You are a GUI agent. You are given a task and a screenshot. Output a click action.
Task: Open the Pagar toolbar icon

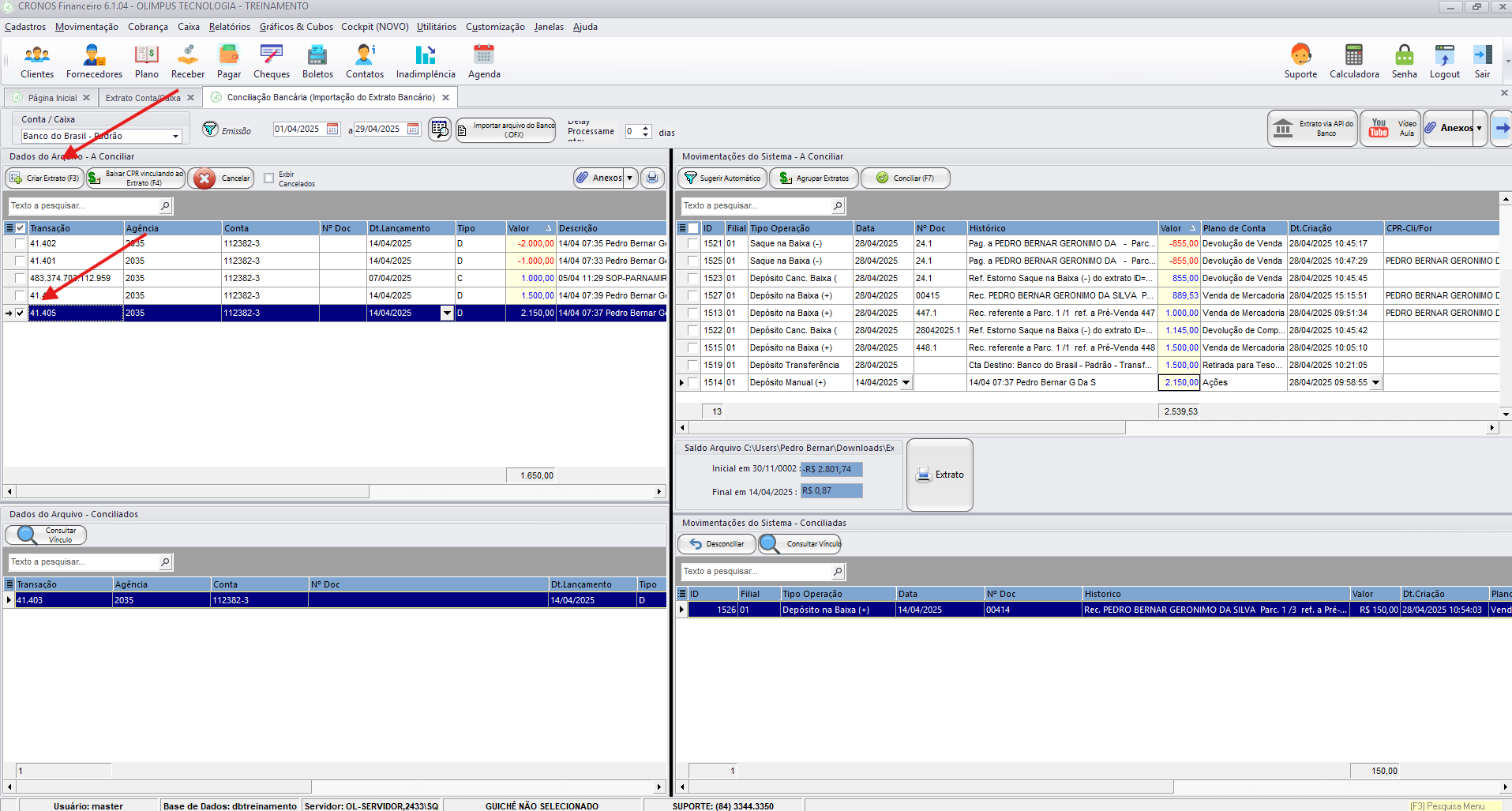pos(229,62)
